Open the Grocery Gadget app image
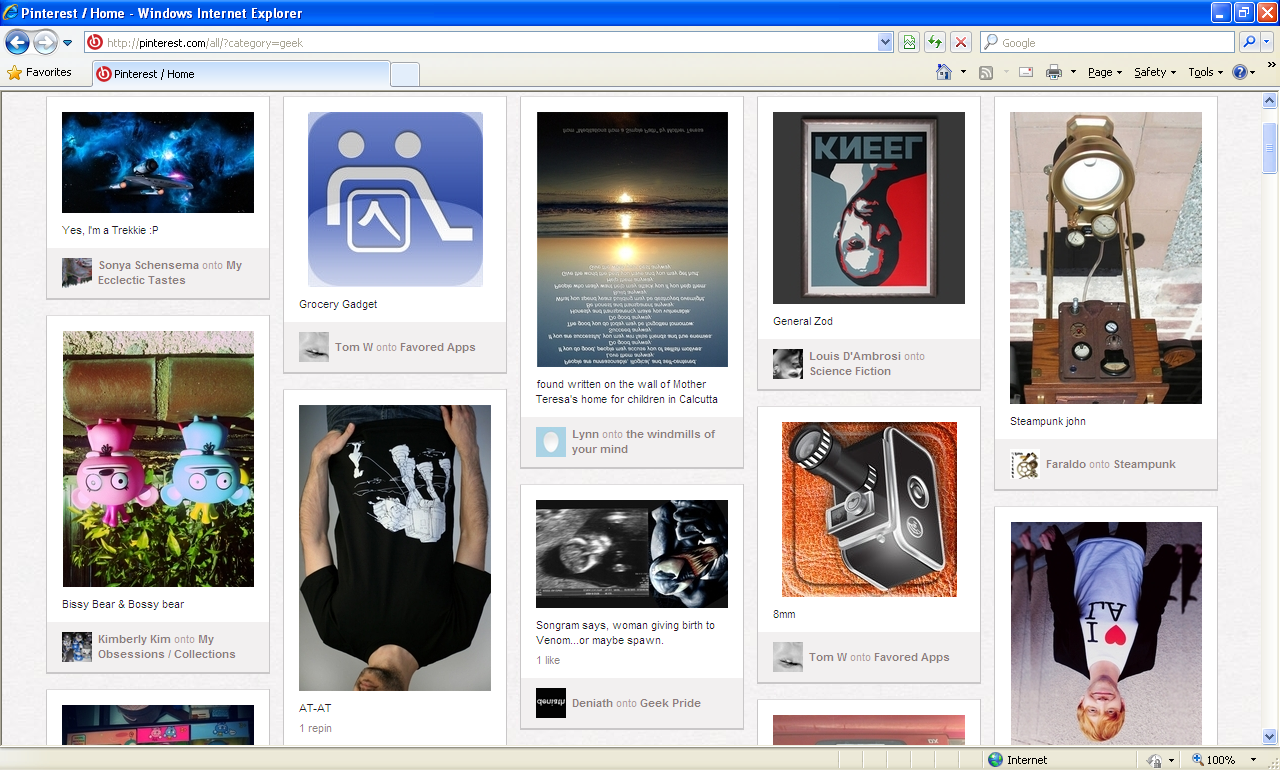This screenshot has height=770, width=1280. 395,199
